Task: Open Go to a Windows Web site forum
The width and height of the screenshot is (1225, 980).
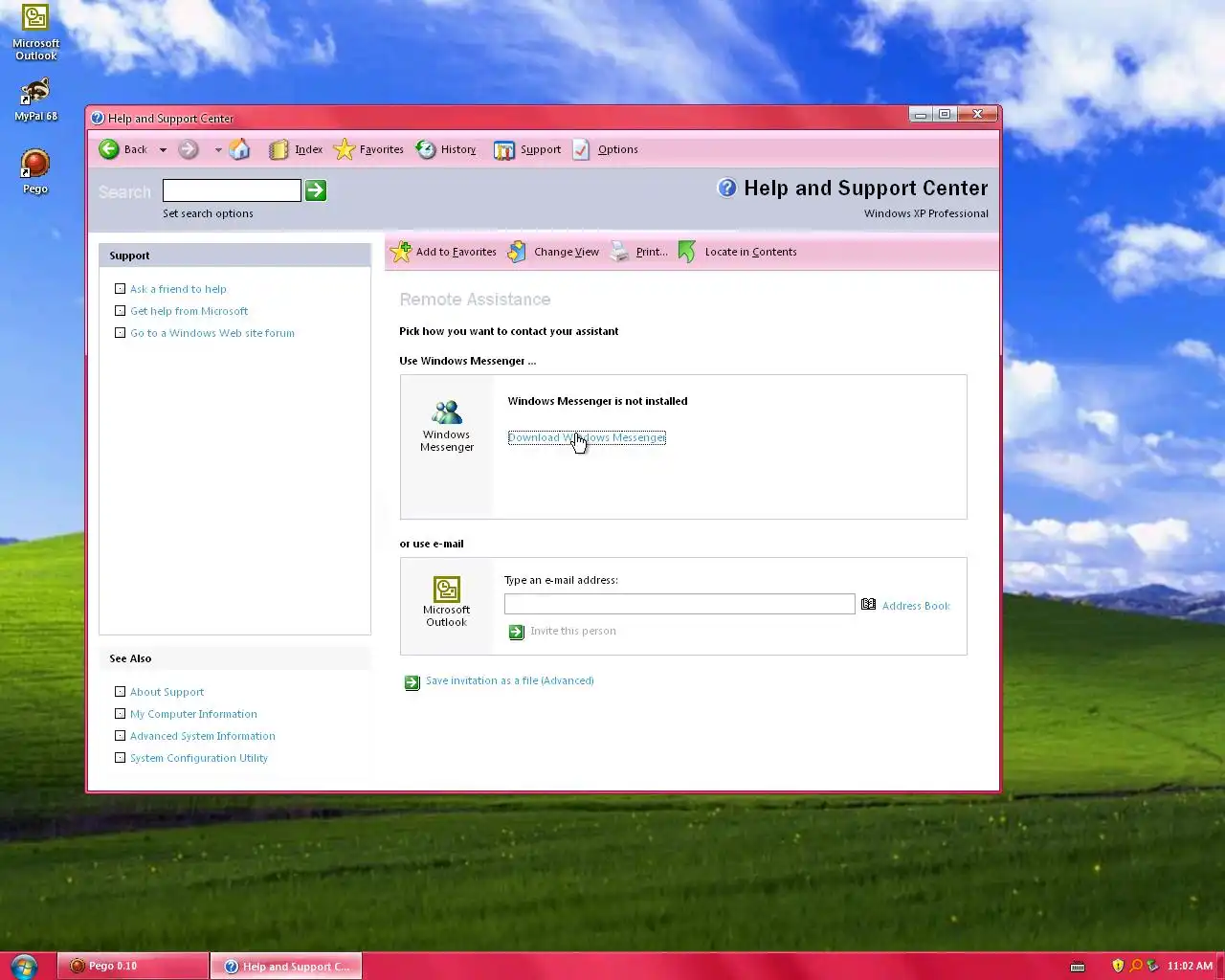Action: [x=212, y=333]
